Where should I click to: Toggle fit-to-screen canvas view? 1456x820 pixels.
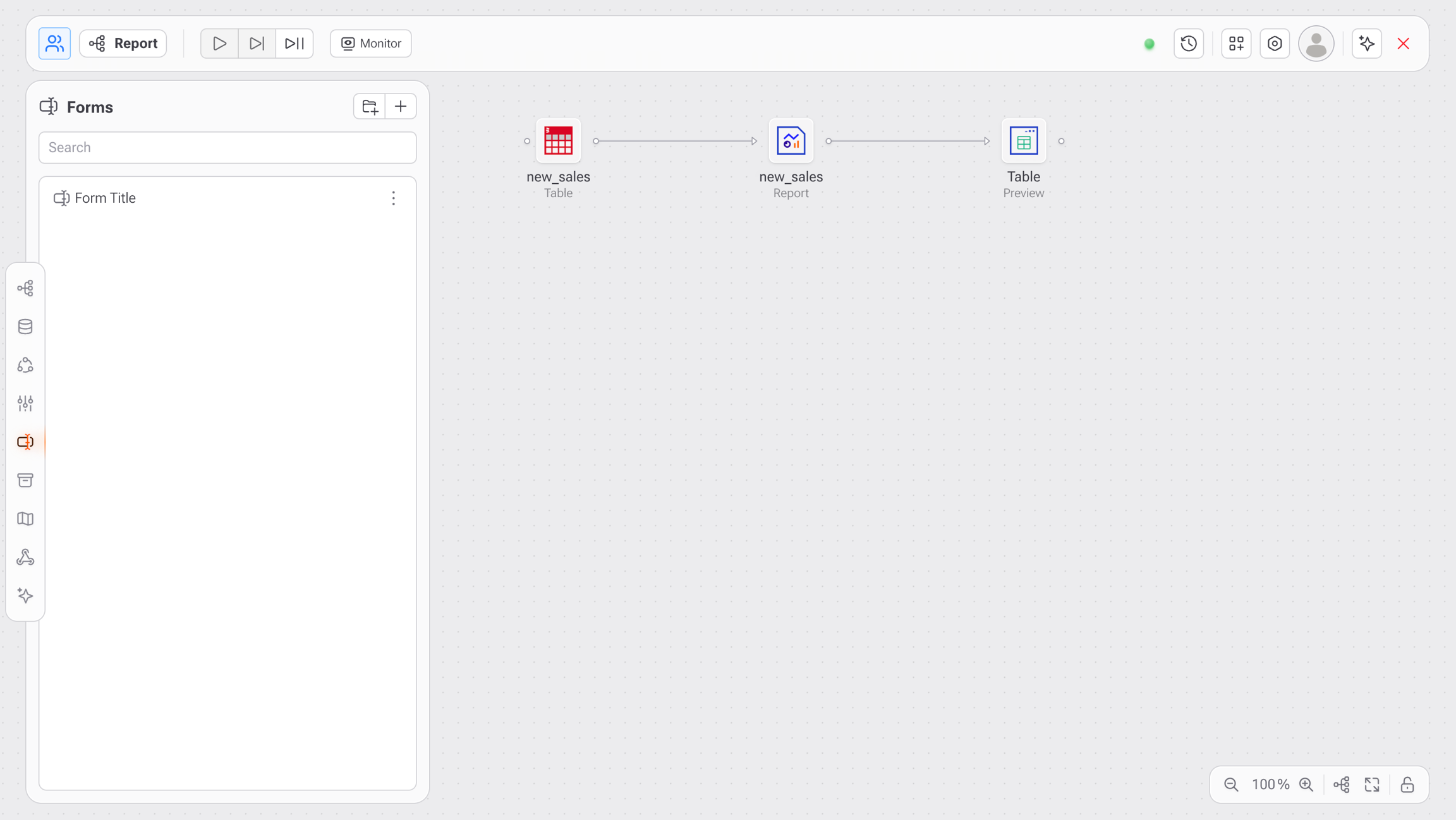(x=1372, y=785)
